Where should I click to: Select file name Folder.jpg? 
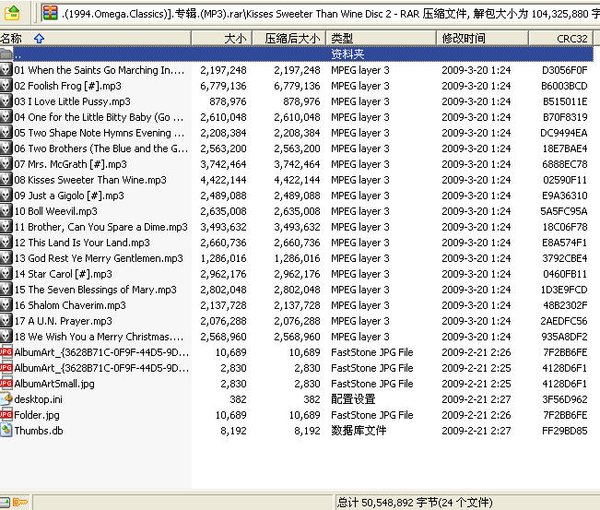click(x=37, y=415)
